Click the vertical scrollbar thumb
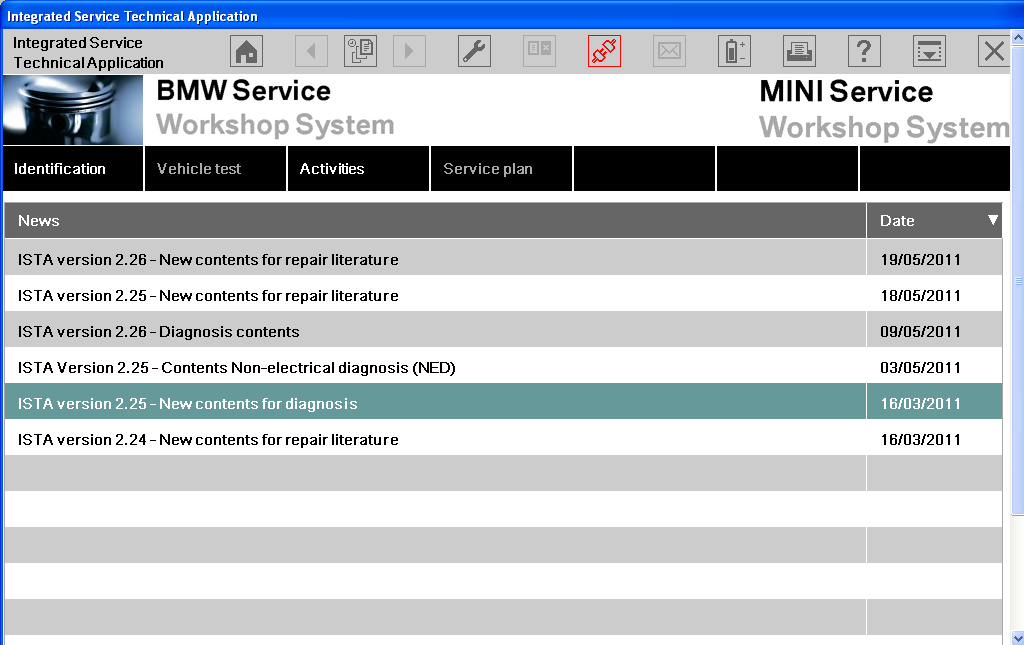Screen dimensions: 1024x645 pyautogui.click(x=1017, y=280)
